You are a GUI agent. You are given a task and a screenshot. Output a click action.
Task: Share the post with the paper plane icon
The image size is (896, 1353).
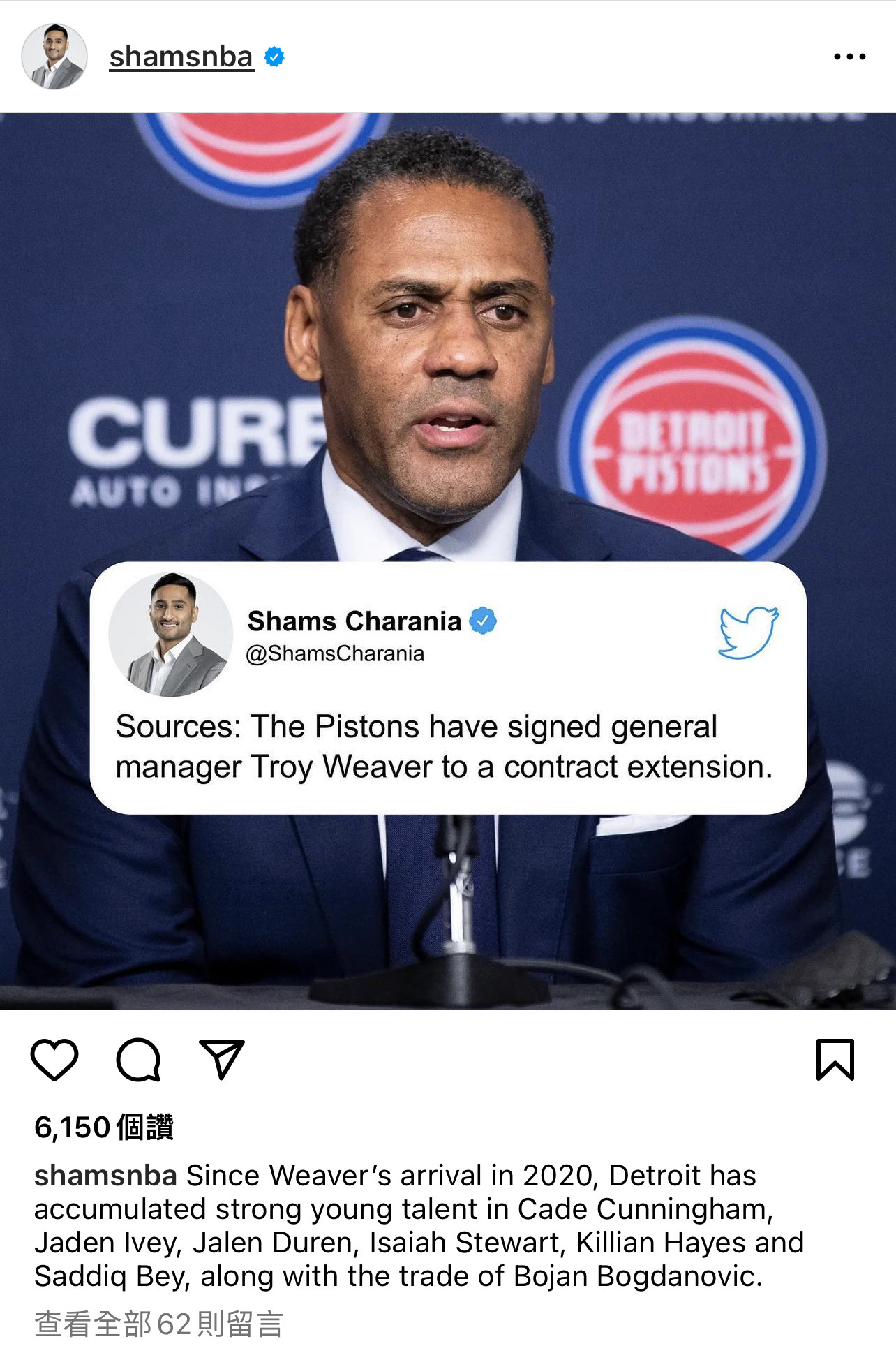point(222,1059)
